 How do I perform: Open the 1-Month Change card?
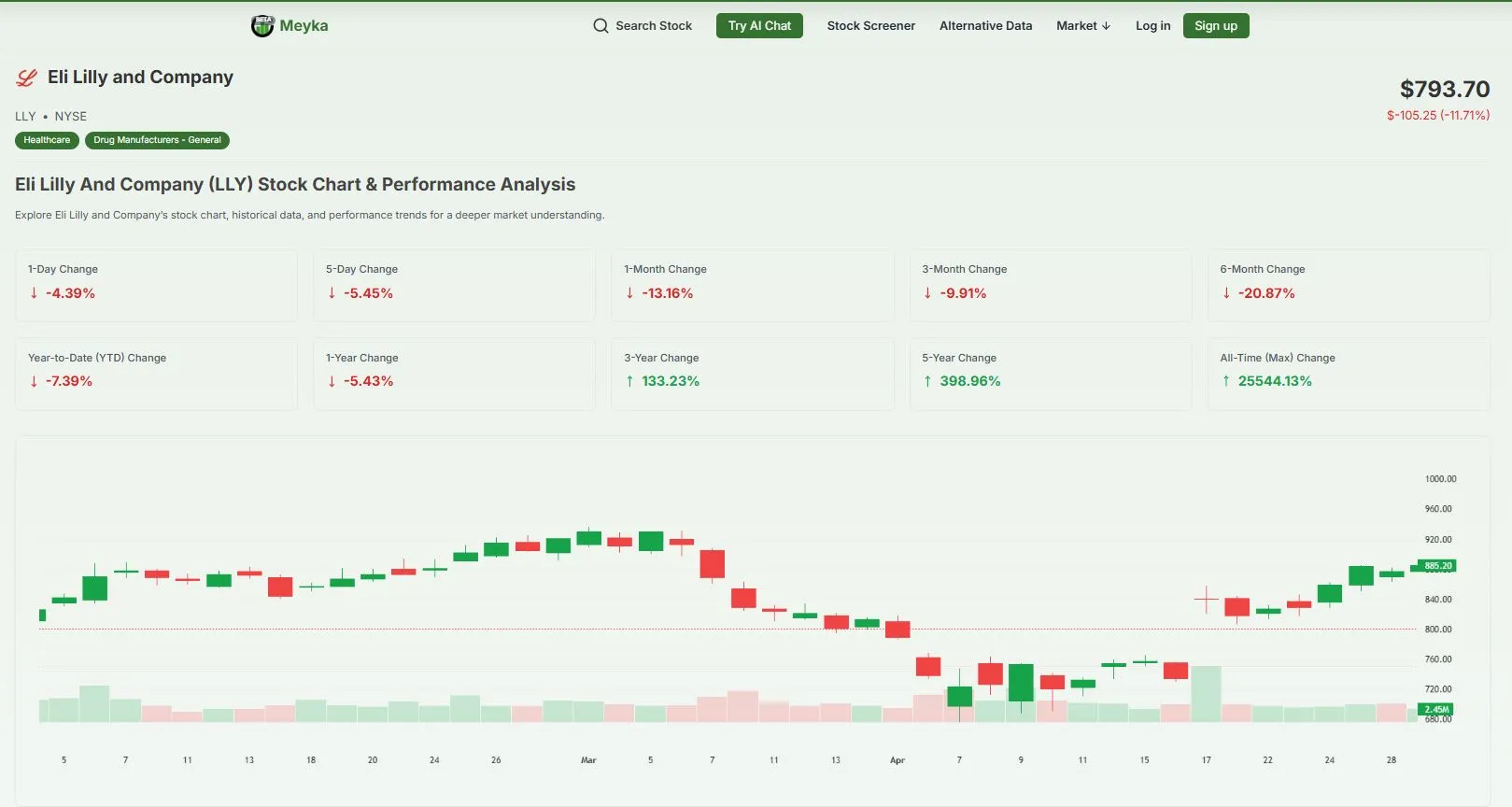pyautogui.click(x=752, y=285)
